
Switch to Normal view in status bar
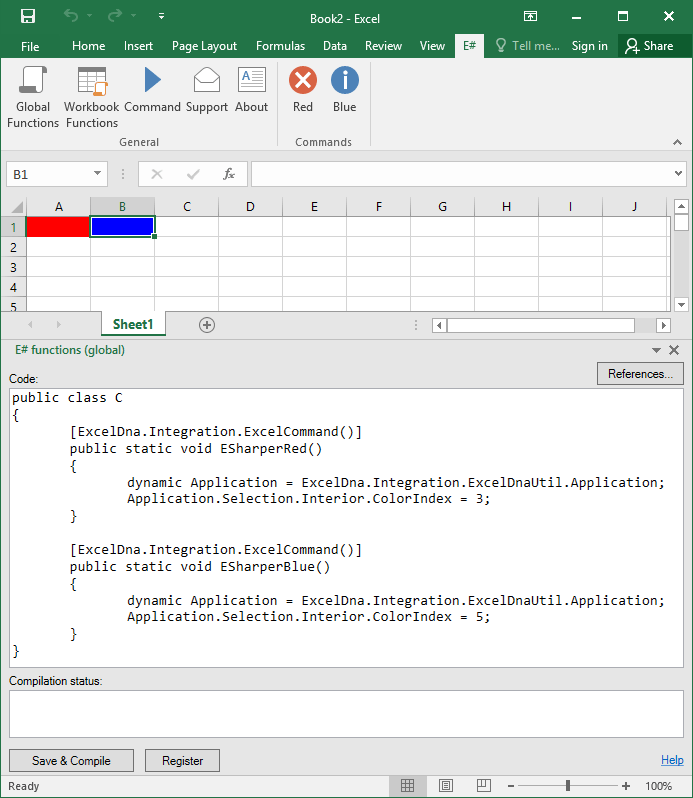[408, 786]
